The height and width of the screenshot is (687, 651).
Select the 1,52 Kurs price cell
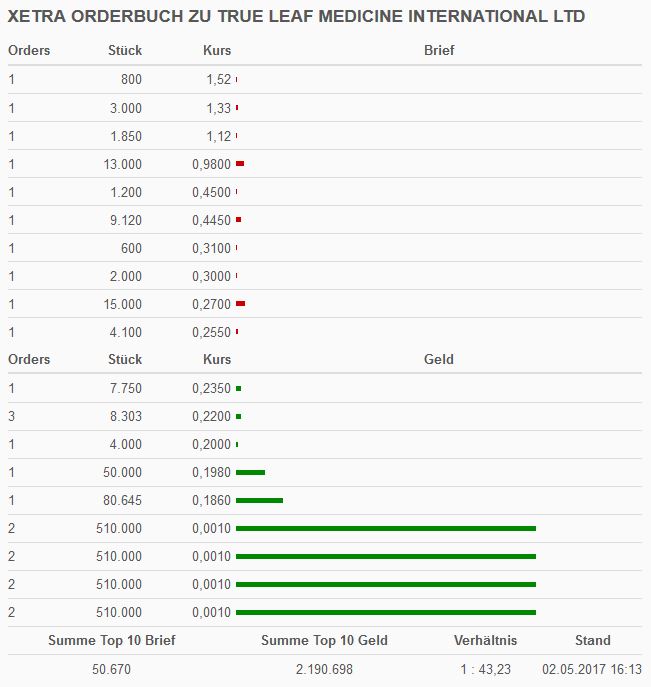[x=218, y=80]
